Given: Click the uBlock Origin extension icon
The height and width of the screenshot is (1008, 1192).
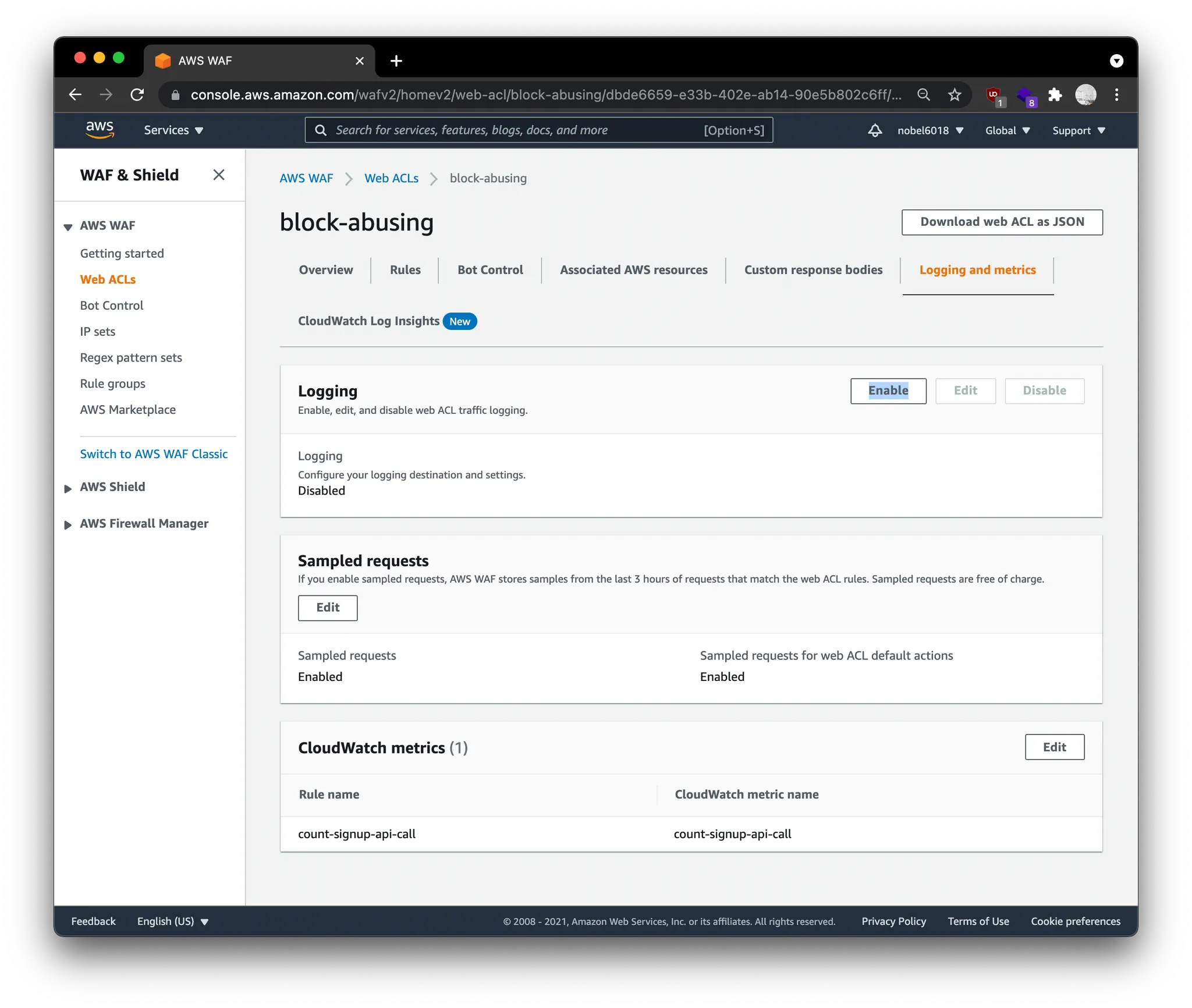Looking at the screenshot, I should coord(994,95).
